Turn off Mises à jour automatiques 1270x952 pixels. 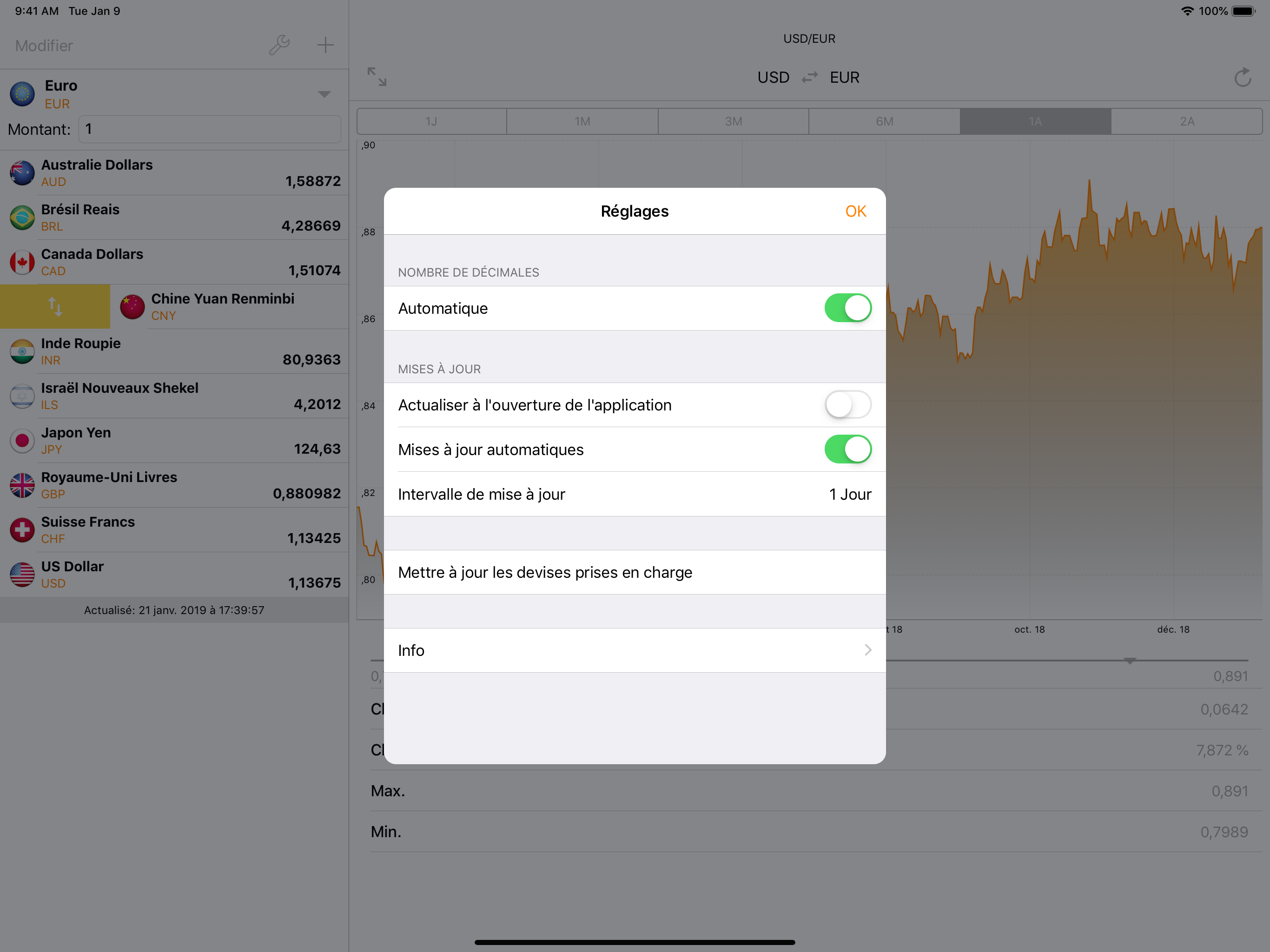[x=847, y=449]
